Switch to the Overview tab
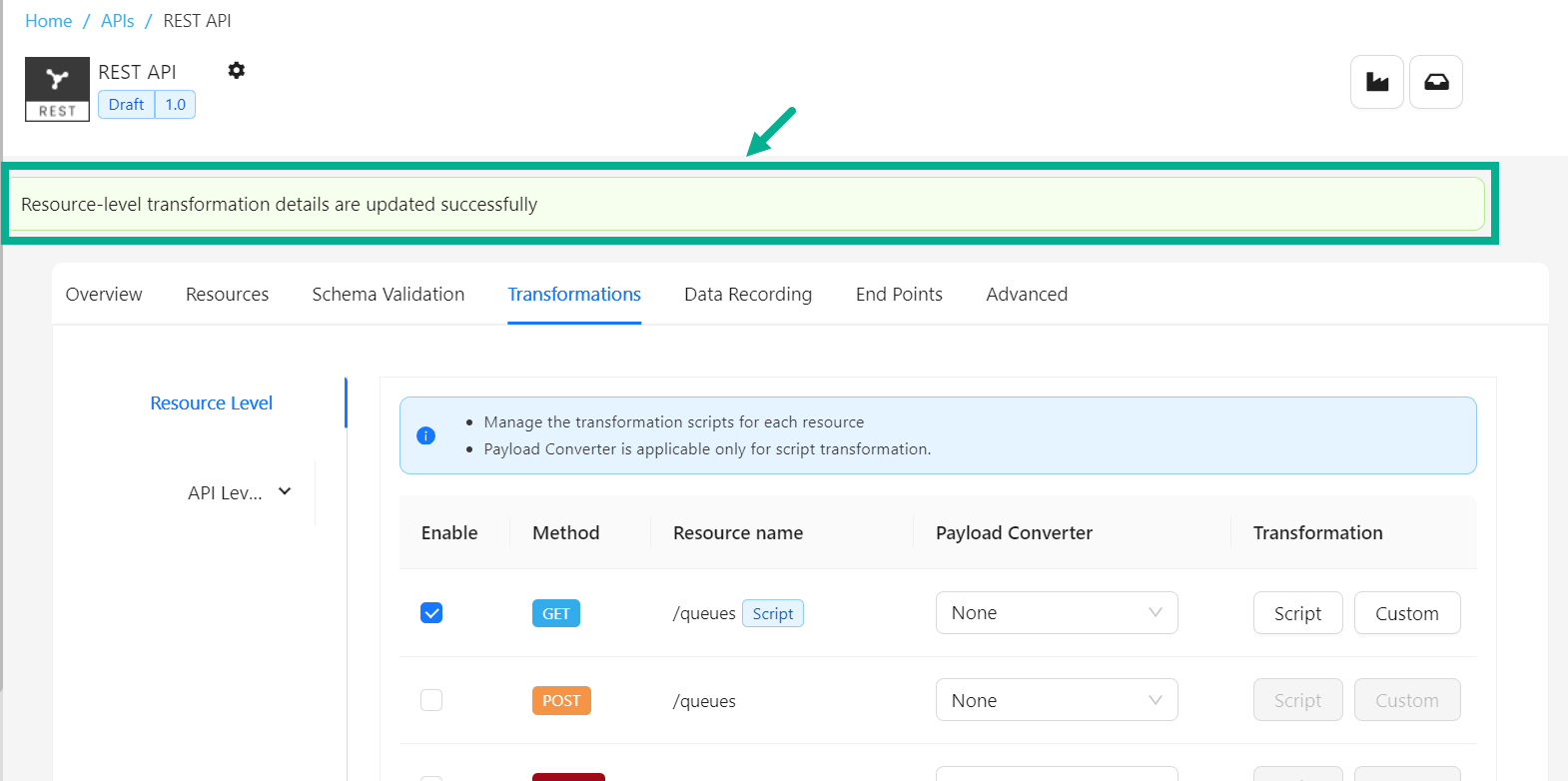The height and width of the screenshot is (781, 1568). tap(104, 295)
